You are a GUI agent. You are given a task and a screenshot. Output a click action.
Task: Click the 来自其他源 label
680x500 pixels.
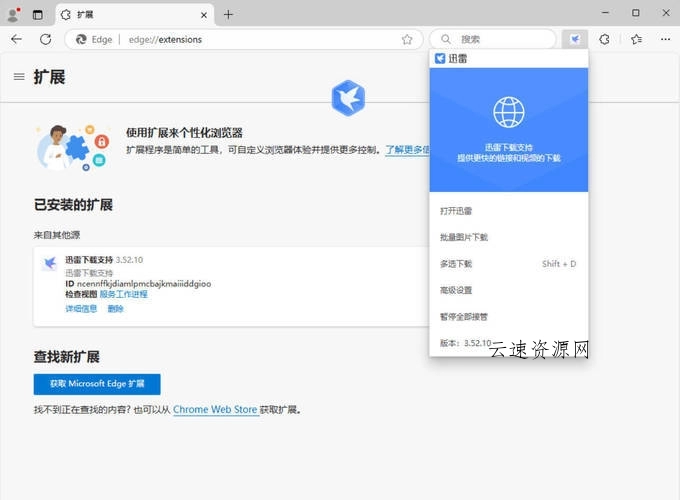57,235
